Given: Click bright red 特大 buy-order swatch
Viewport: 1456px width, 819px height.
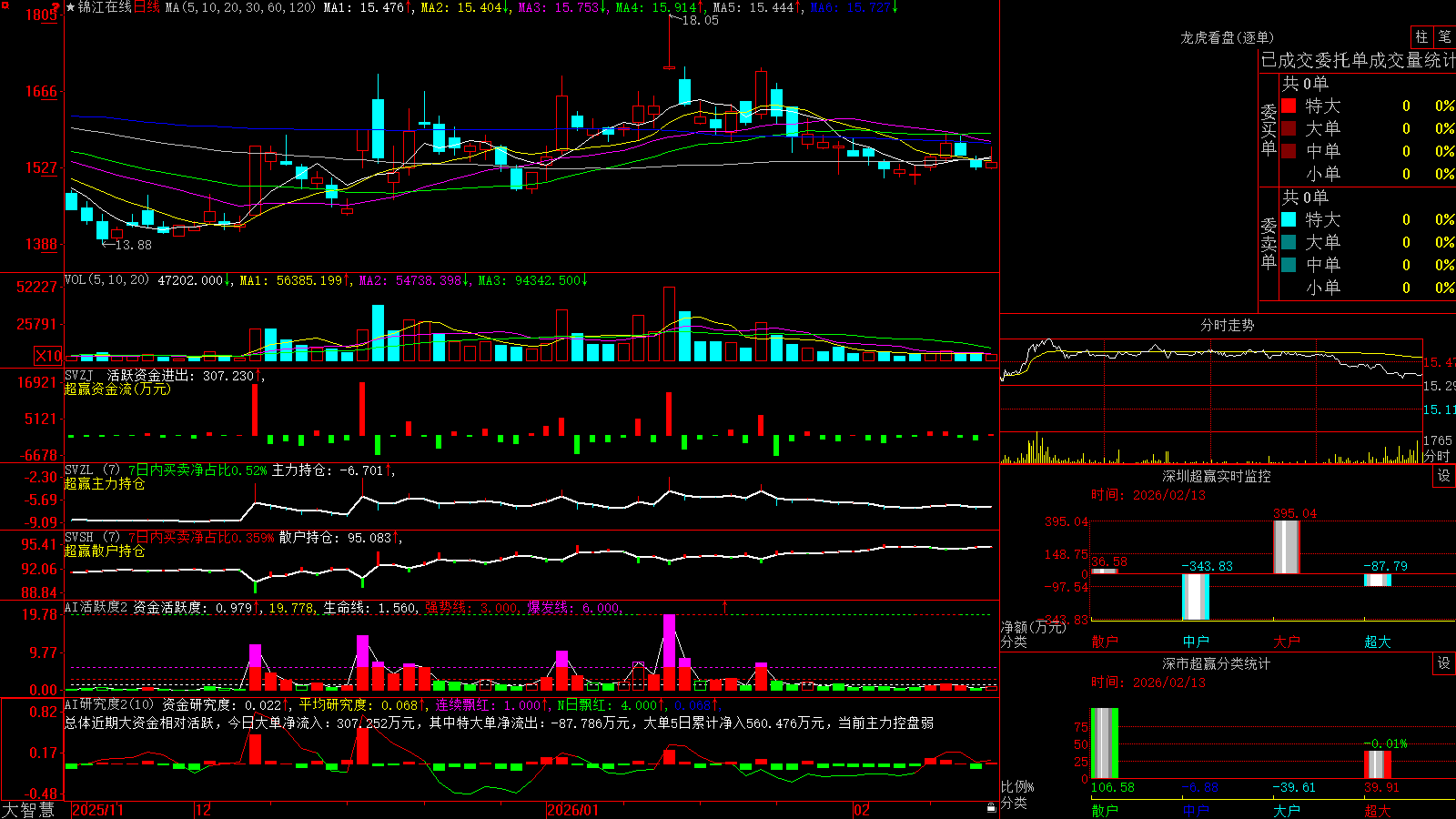Looking at the screenshot, I should pos(1289,106).
